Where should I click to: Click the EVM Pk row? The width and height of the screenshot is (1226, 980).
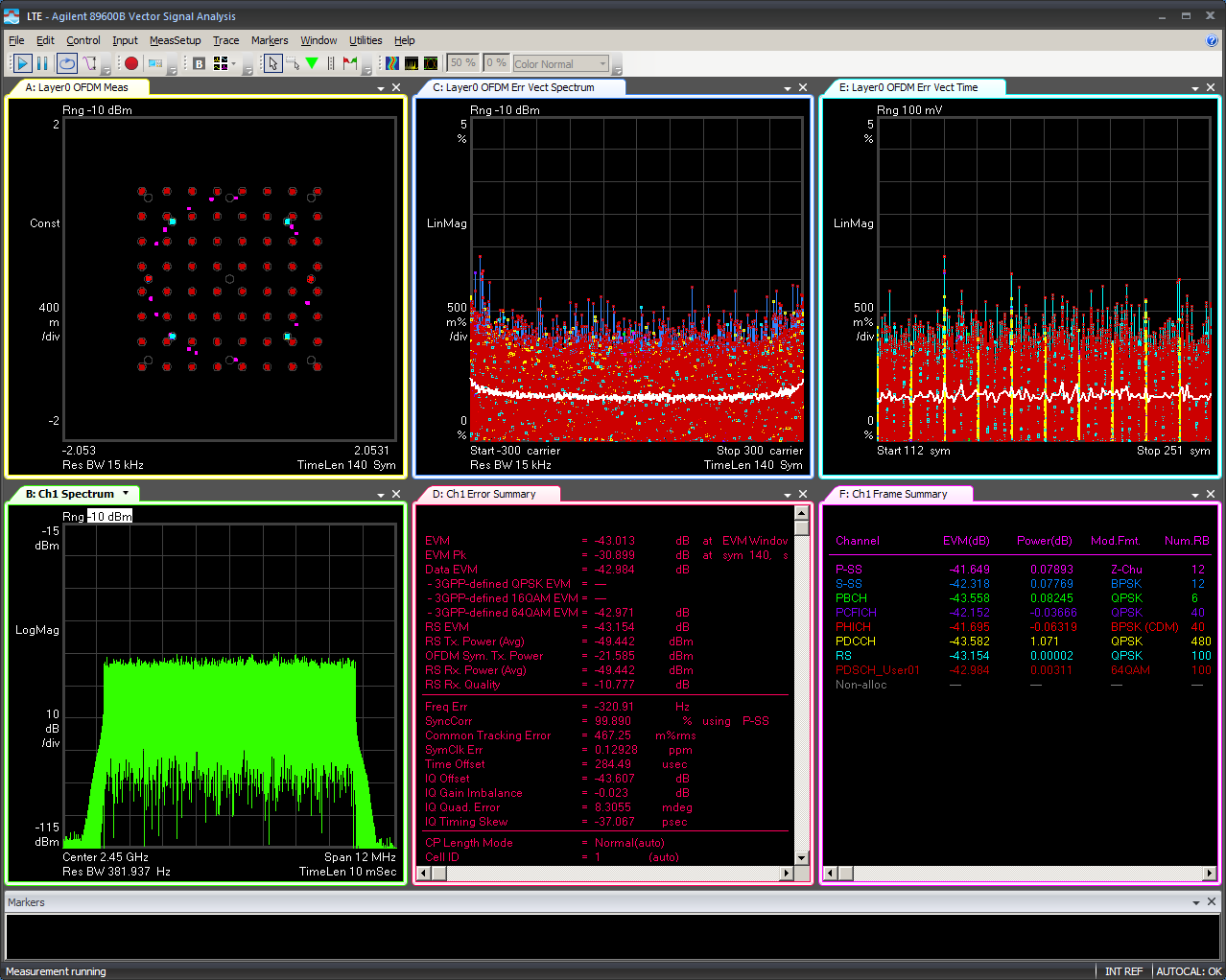[x=606, y=555]
